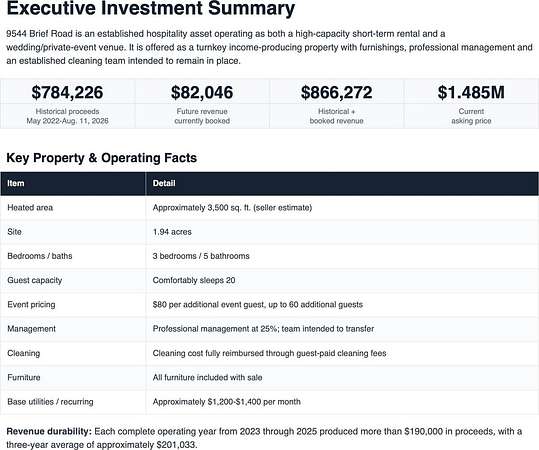539x450 pixels.
Task: Click the 9544 Brief Road intro paragraph
Action: [x=270, y=47]
